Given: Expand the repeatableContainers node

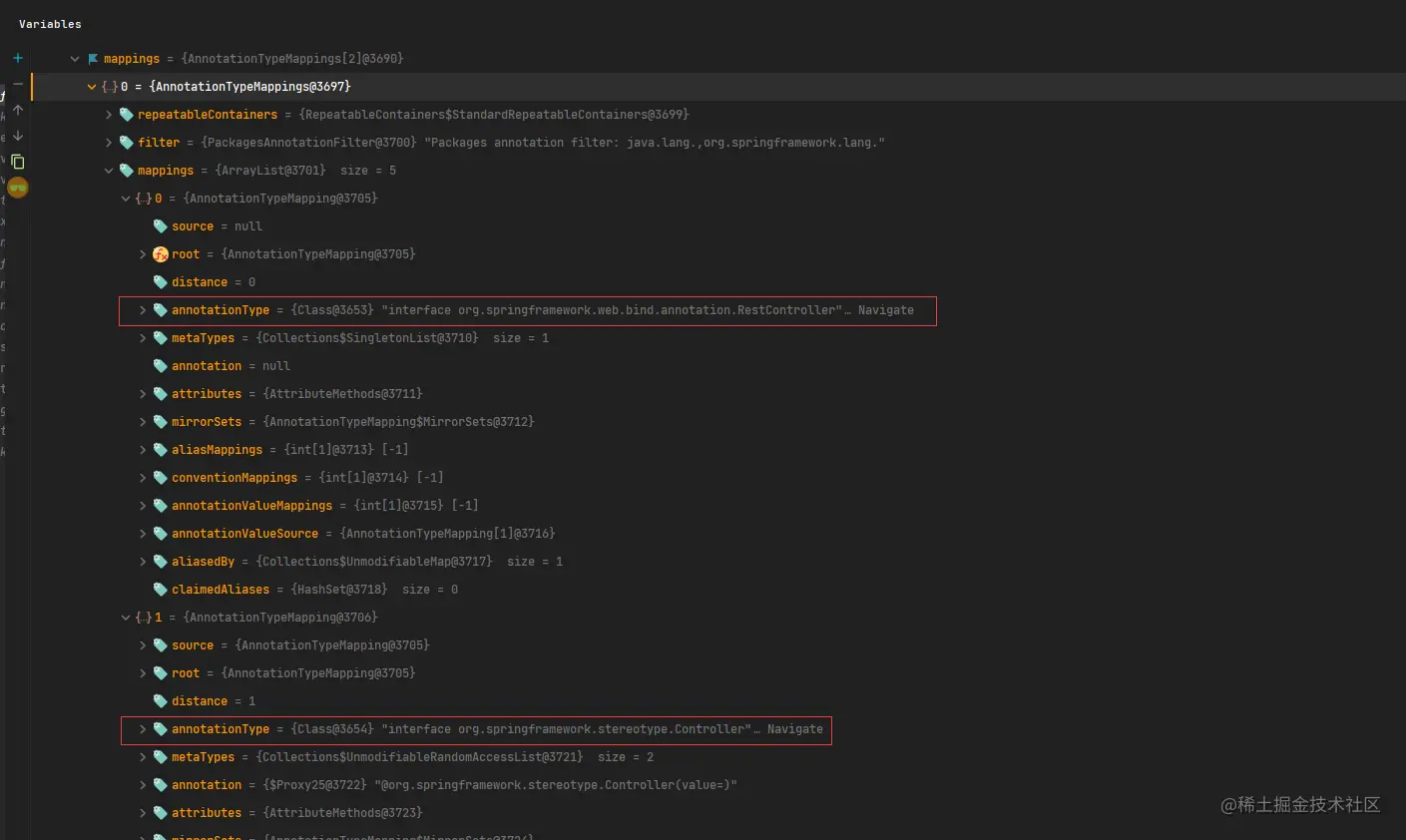Looking at the screenshot, I should [109, 115].
